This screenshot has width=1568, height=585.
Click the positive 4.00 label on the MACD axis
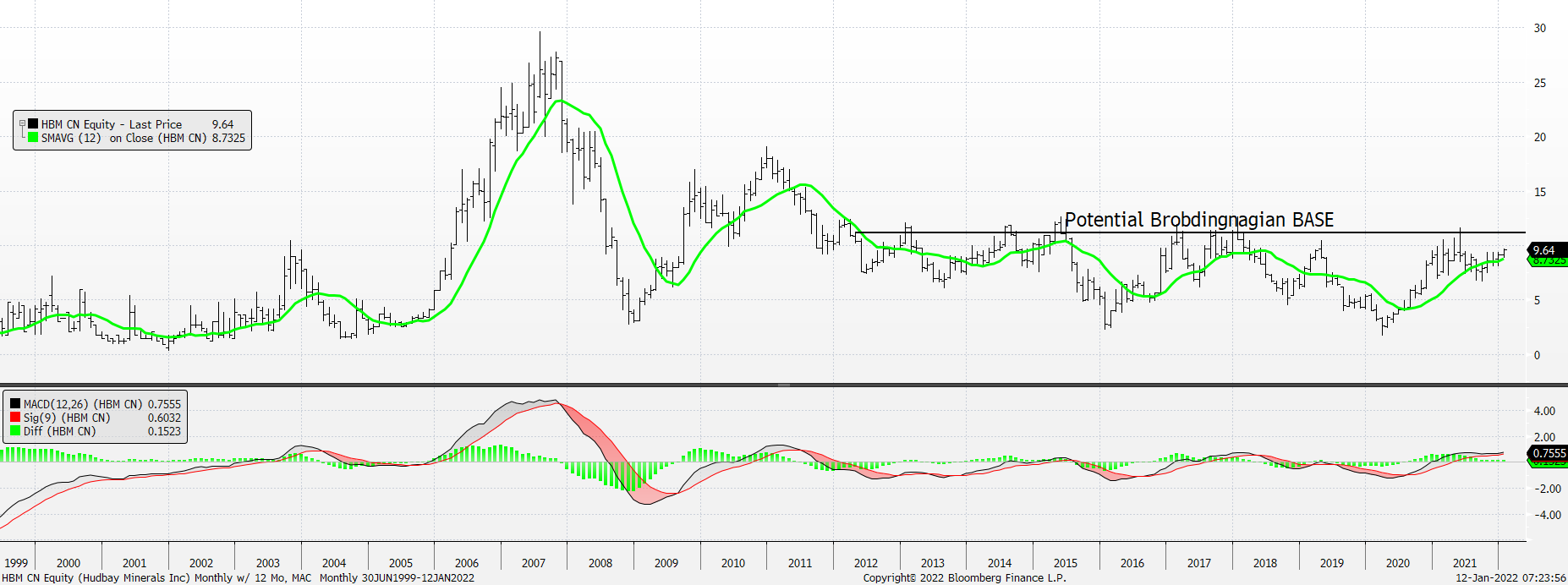point(1544,411)
